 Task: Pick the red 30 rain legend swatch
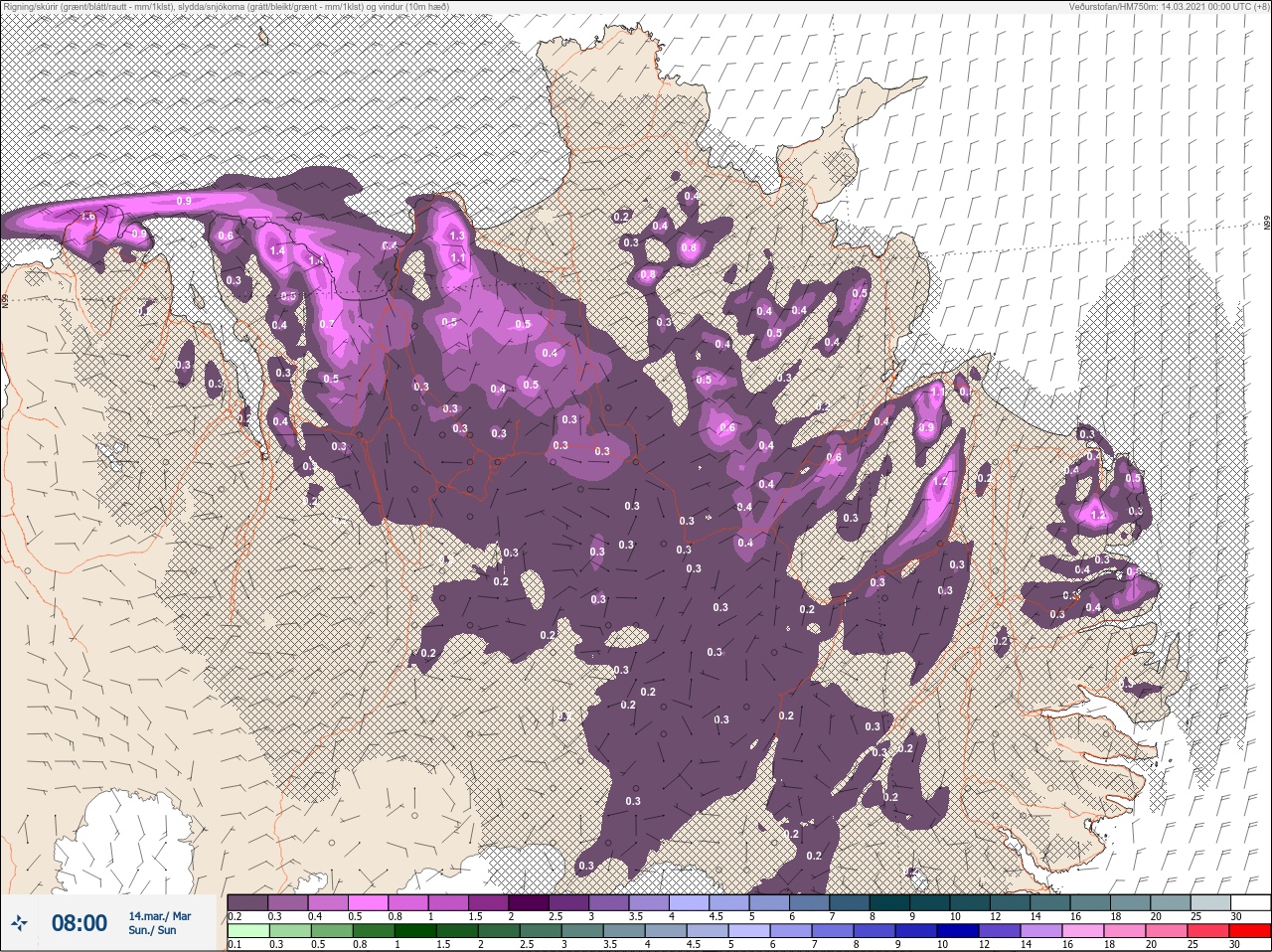click(1251, 930)
